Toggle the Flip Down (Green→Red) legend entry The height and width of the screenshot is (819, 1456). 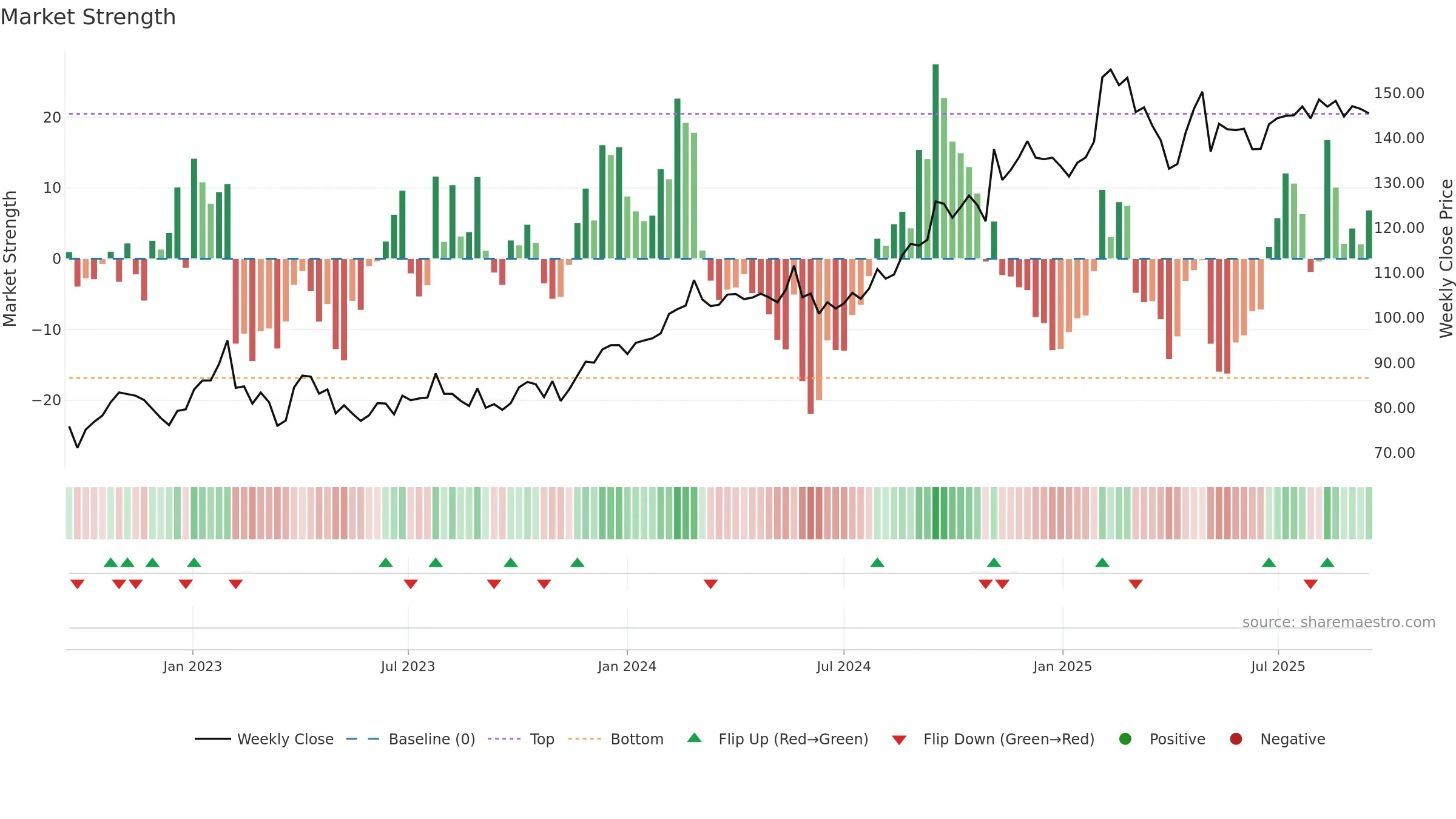point(993,739)
